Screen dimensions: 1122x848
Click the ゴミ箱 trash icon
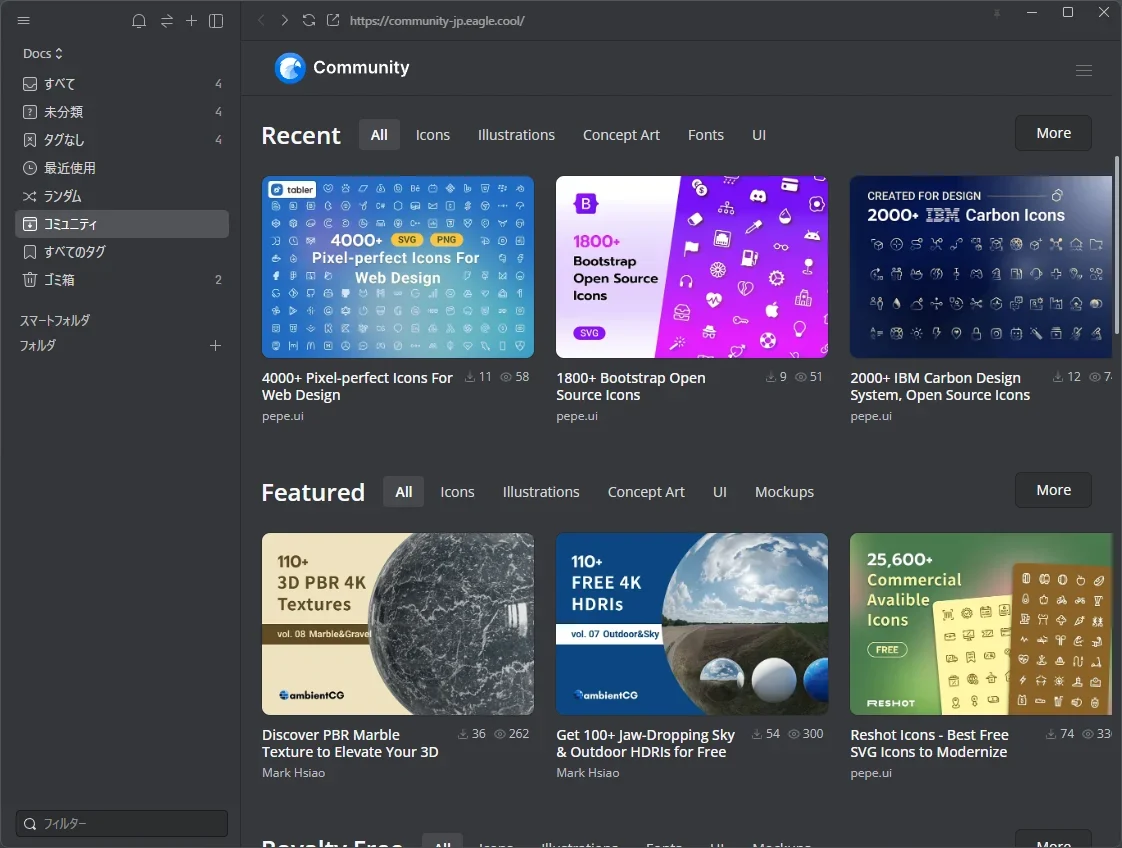[x=30, y=280]
